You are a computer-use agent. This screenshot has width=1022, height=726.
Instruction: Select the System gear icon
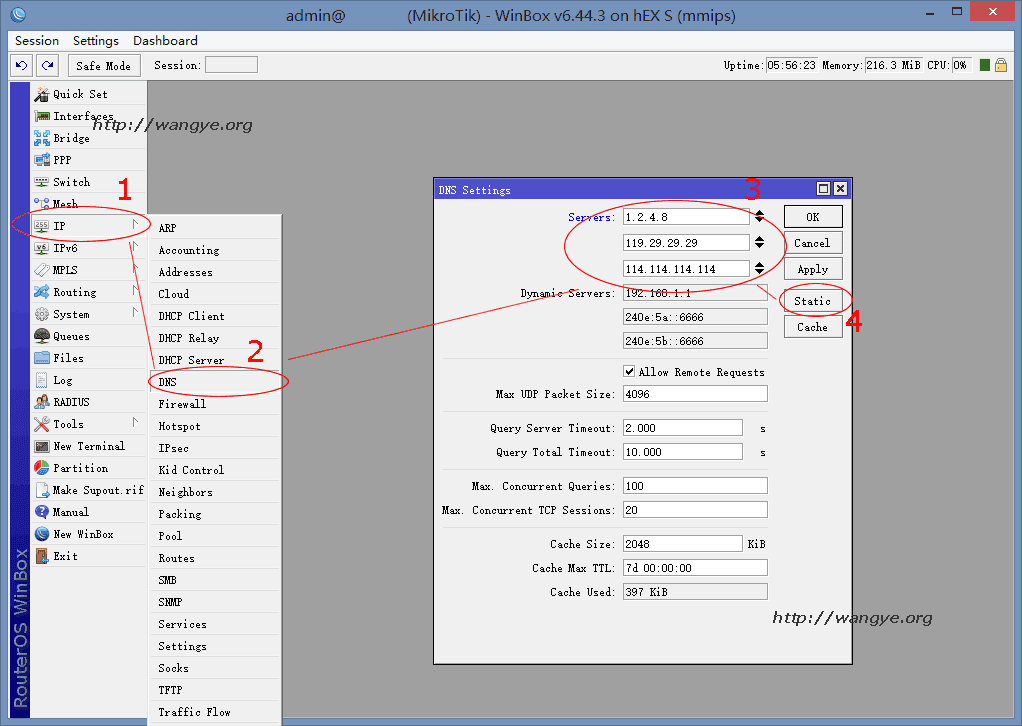coord(42,314)
